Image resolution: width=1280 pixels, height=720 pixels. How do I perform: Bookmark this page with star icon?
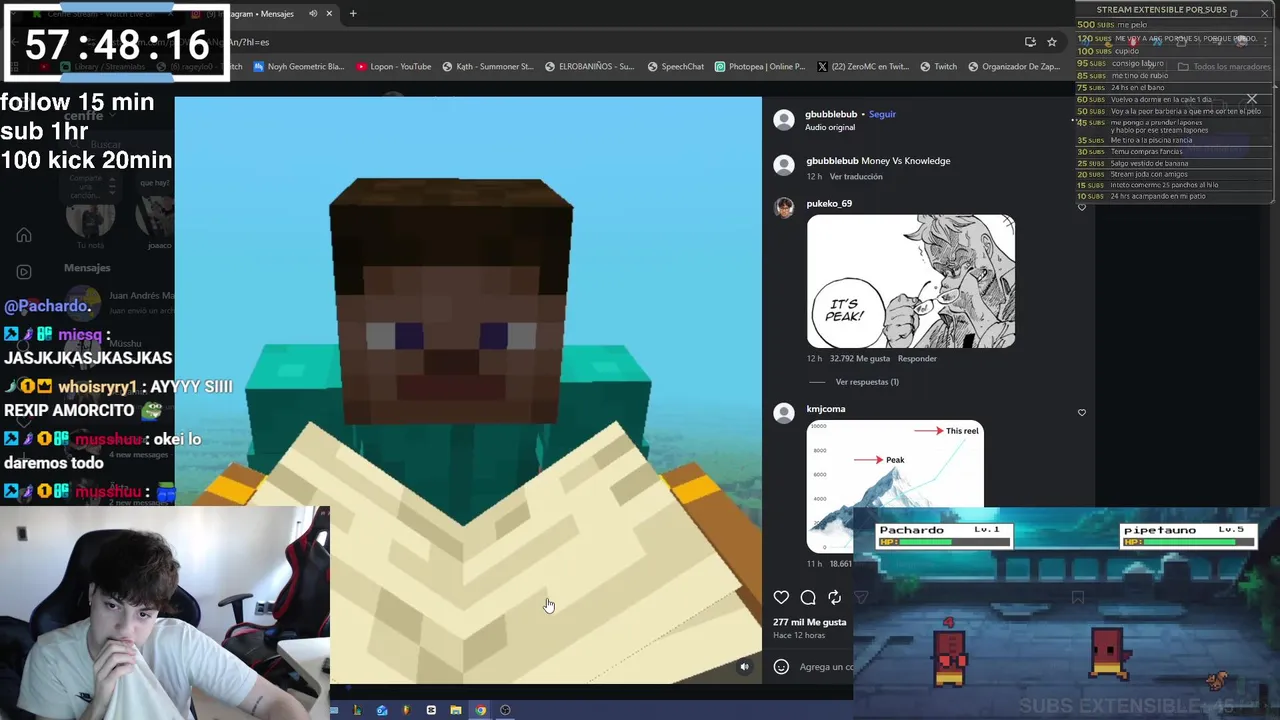coord(1052,42)
